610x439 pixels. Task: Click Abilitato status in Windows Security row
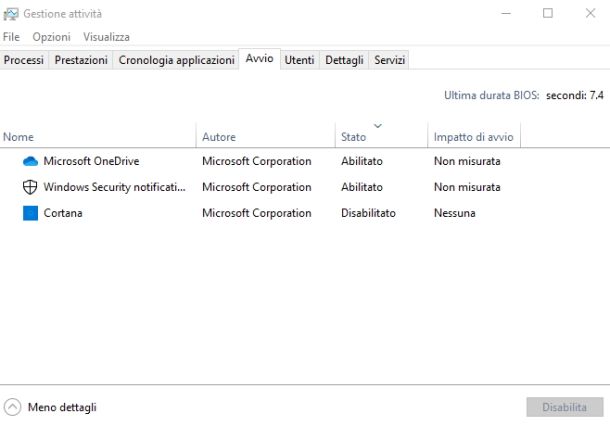[x=362, y=187]
